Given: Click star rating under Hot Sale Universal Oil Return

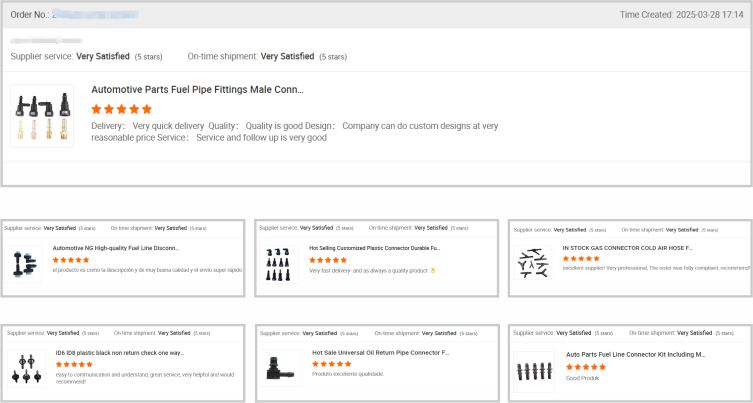Looking at the screenshot, I should coord(331,364).
